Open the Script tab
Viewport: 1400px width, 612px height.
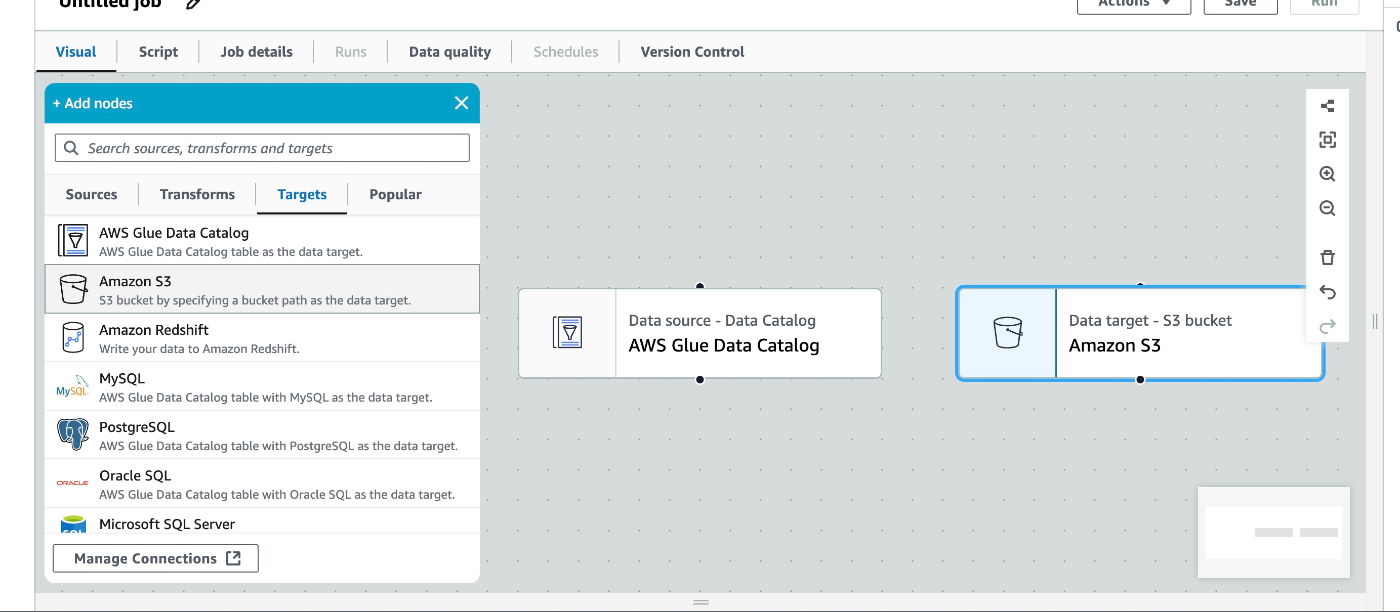pos(158,52)
